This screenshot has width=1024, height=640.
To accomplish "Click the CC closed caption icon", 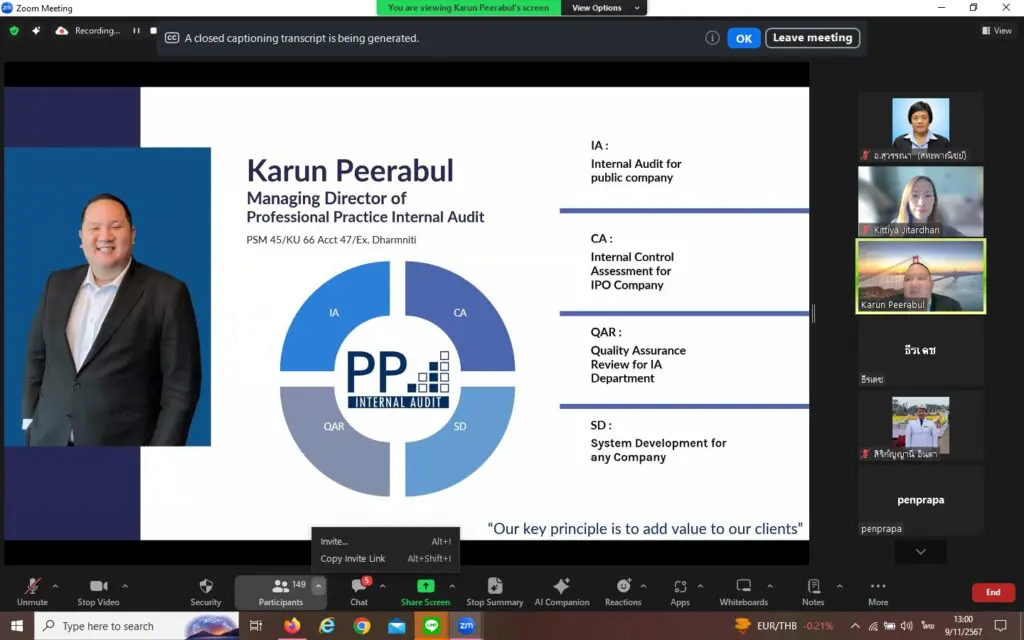I will pos(172,38).
